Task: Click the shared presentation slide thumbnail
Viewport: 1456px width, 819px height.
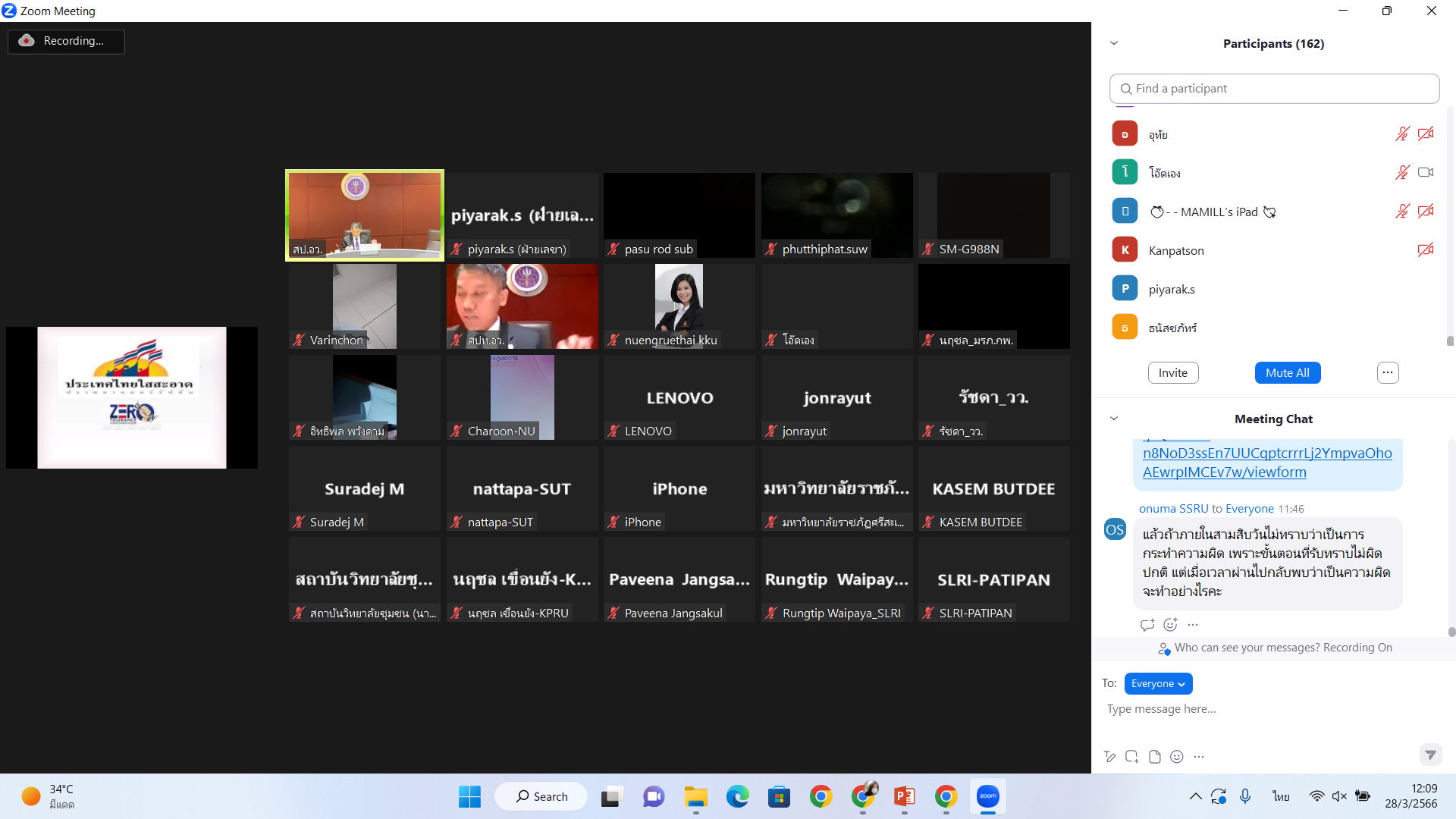Action: click(x=132, y=397)
